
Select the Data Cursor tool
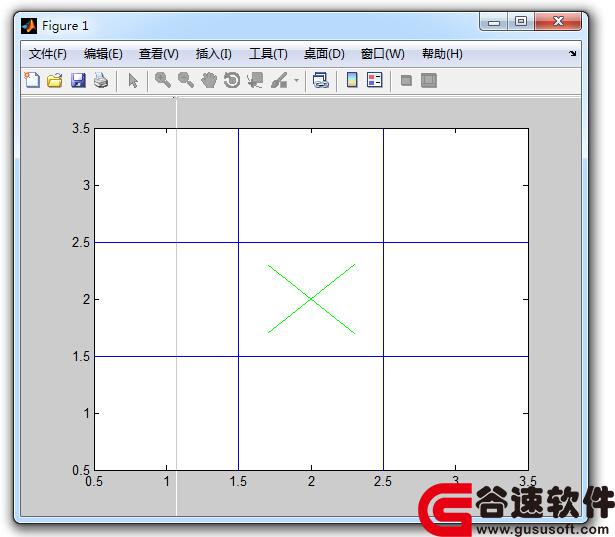tap(255, 80)
